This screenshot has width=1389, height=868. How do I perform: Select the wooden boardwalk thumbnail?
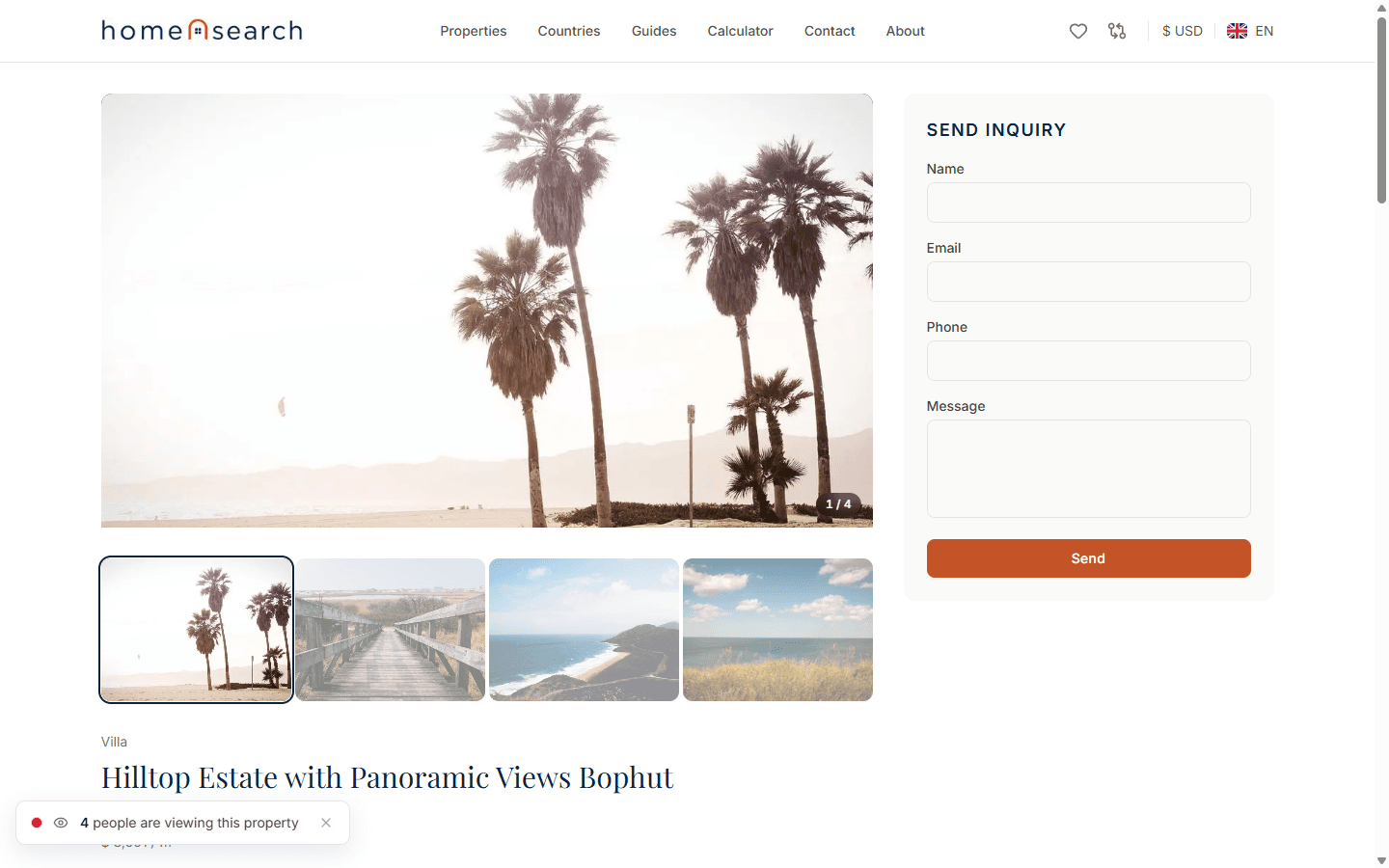390,630
